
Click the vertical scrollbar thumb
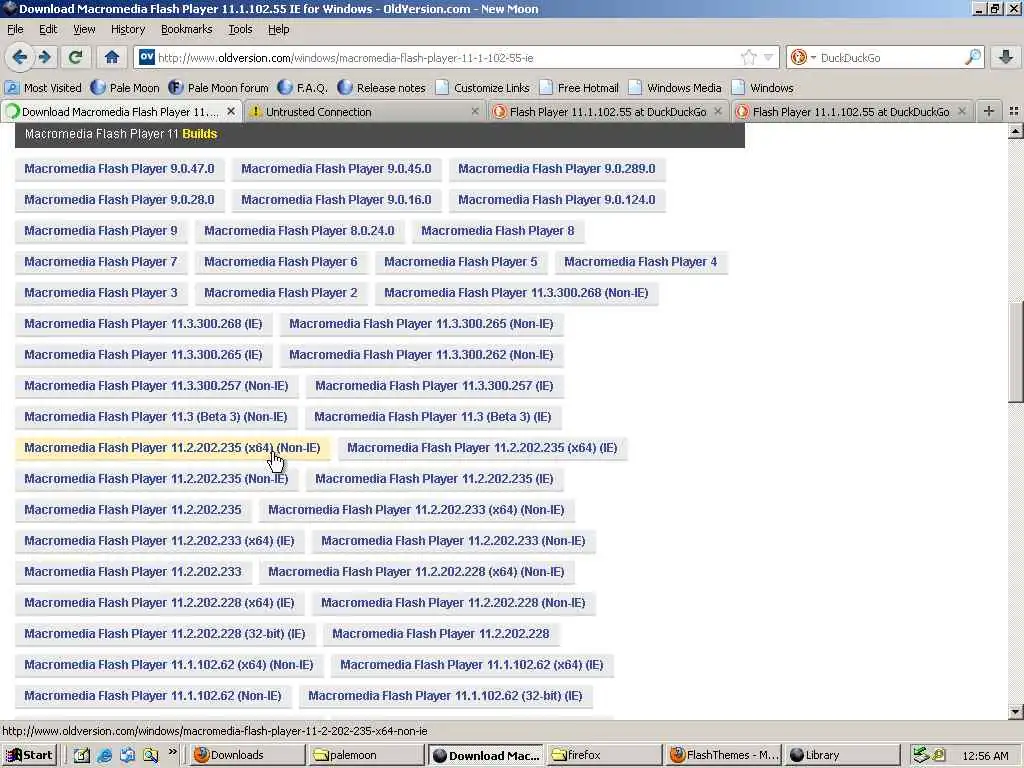point(1016,353)
